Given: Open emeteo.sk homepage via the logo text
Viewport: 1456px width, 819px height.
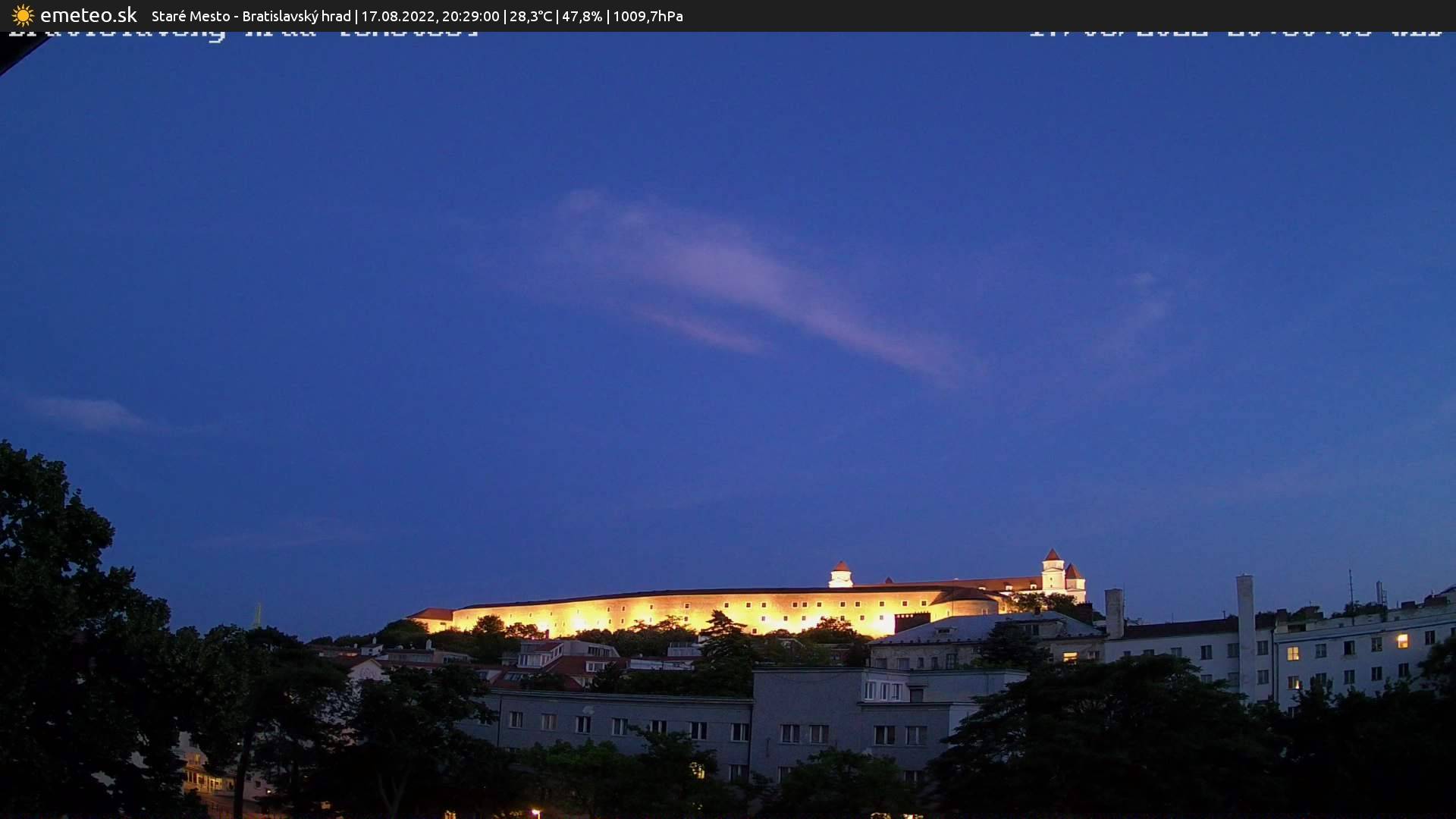Looking at the screenshot, I should 89,14.
